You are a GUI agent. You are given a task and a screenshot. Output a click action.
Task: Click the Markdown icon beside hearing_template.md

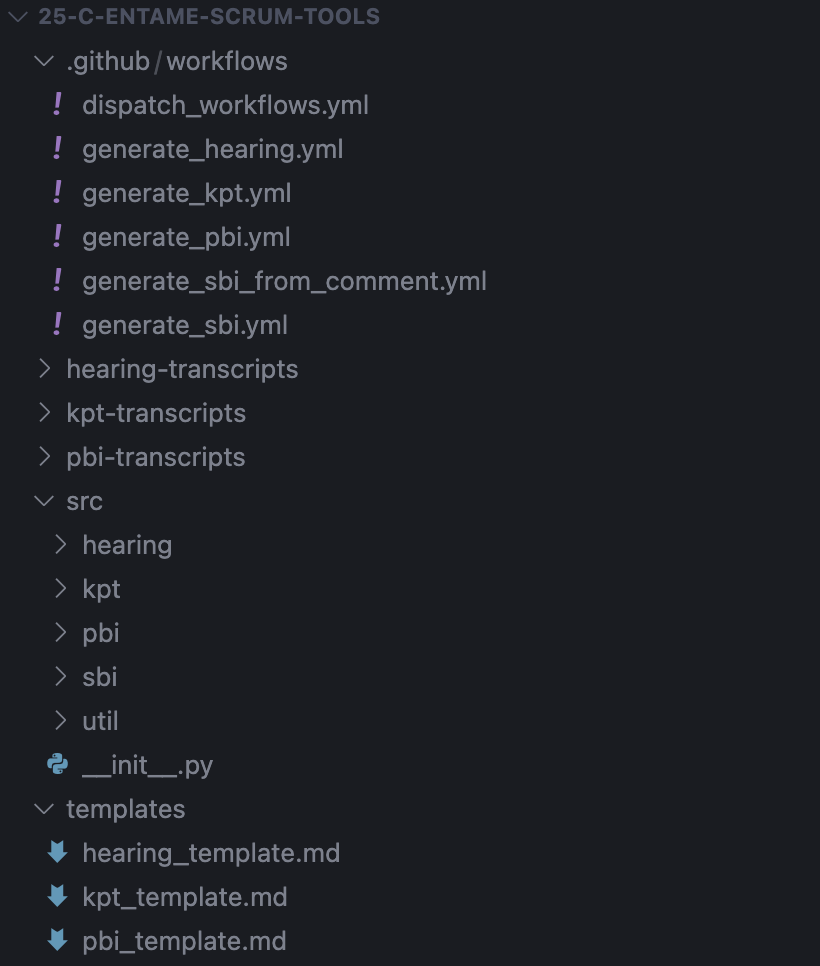(57, 852)
